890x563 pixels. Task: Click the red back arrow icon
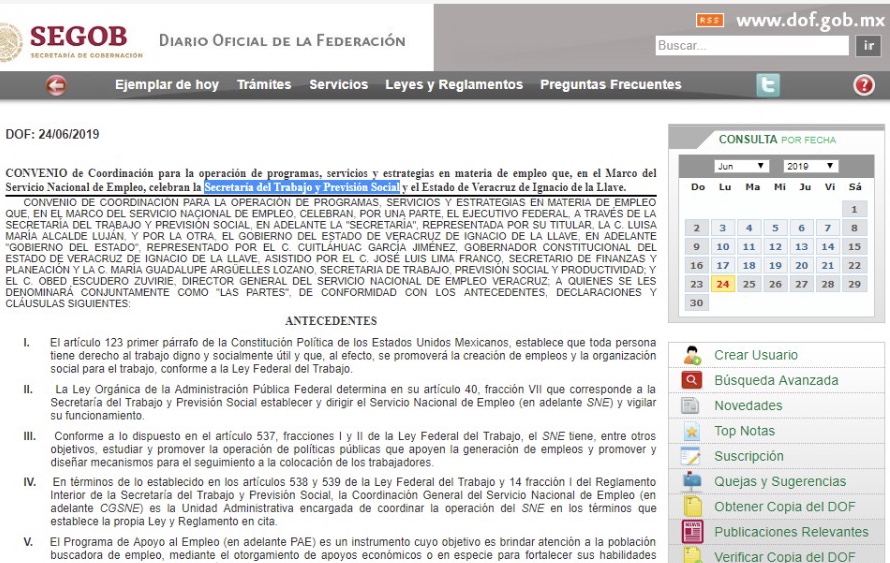click(x=56, y=86)
